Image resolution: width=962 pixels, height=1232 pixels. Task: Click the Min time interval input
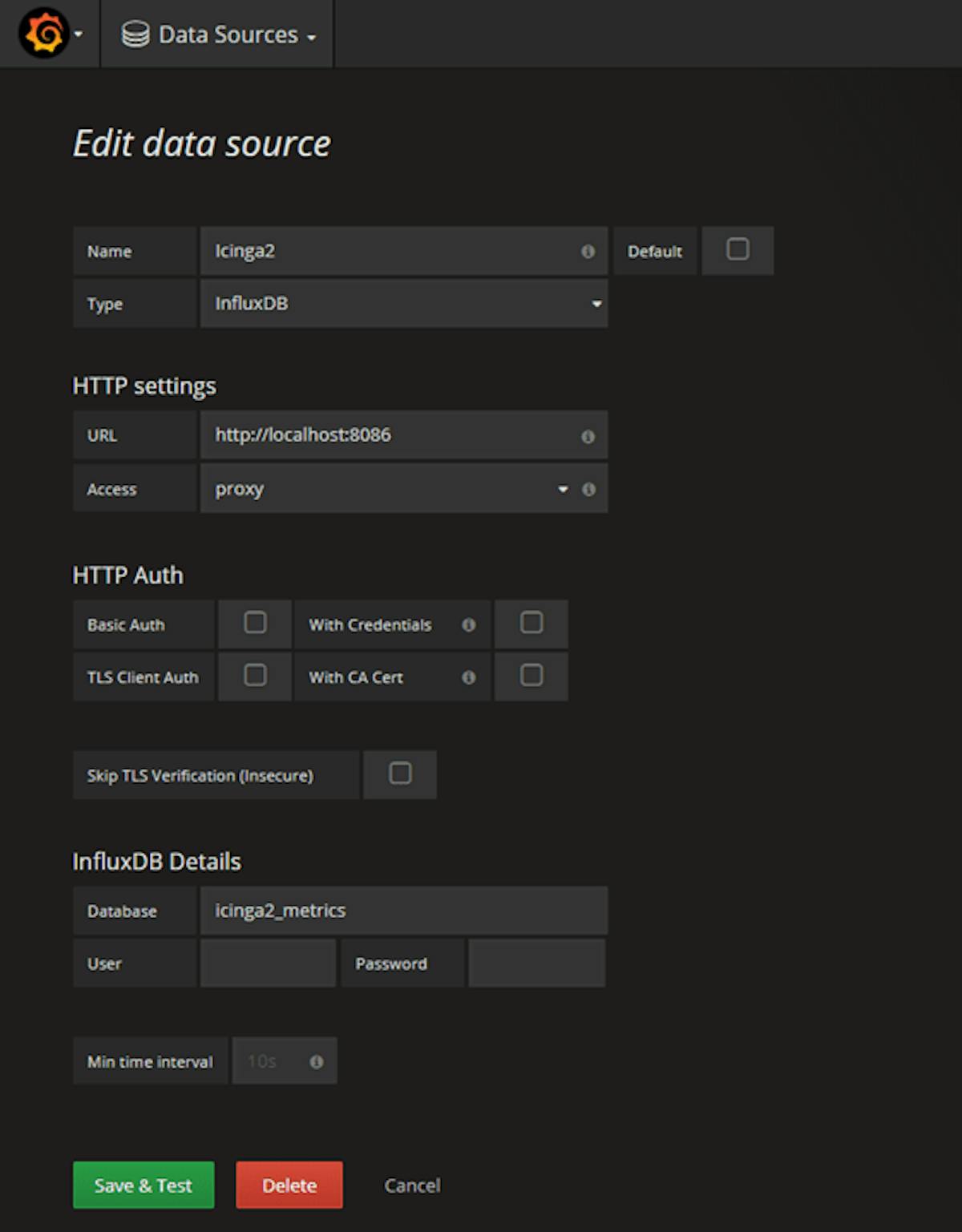[x=285, y=1061]
